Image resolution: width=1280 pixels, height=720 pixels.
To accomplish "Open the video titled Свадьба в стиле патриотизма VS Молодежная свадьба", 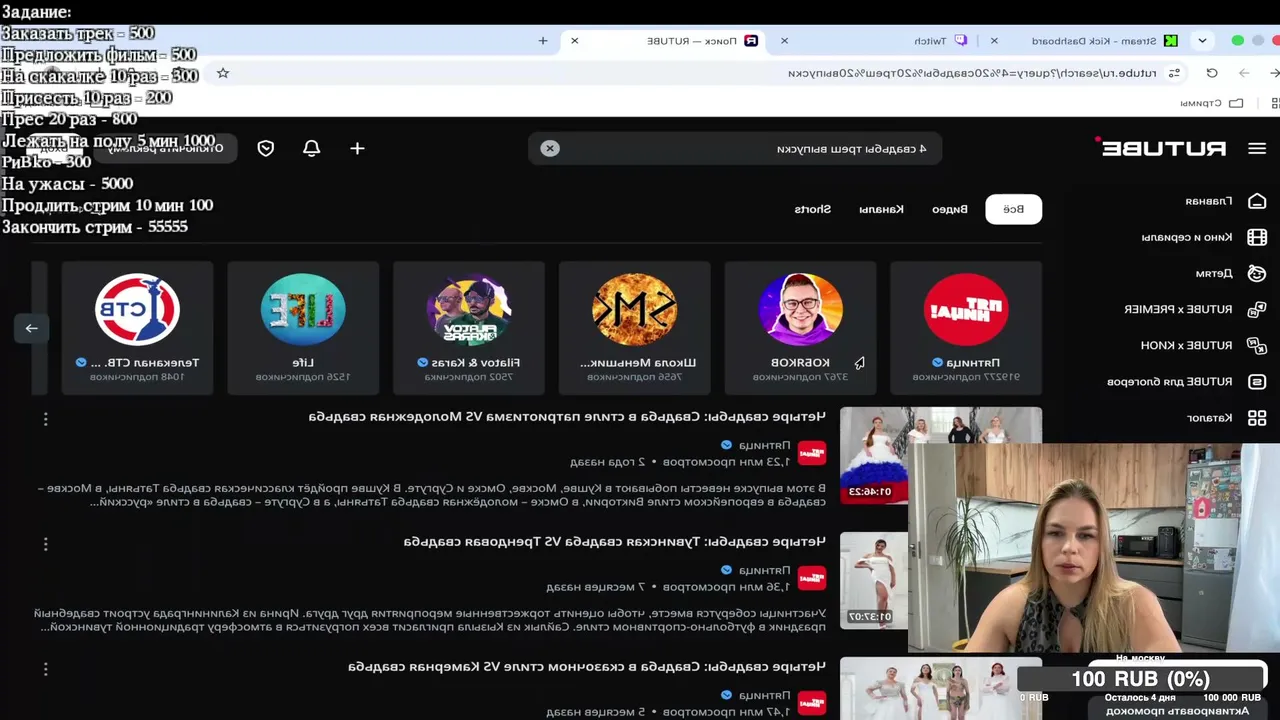I will (567, 416).
